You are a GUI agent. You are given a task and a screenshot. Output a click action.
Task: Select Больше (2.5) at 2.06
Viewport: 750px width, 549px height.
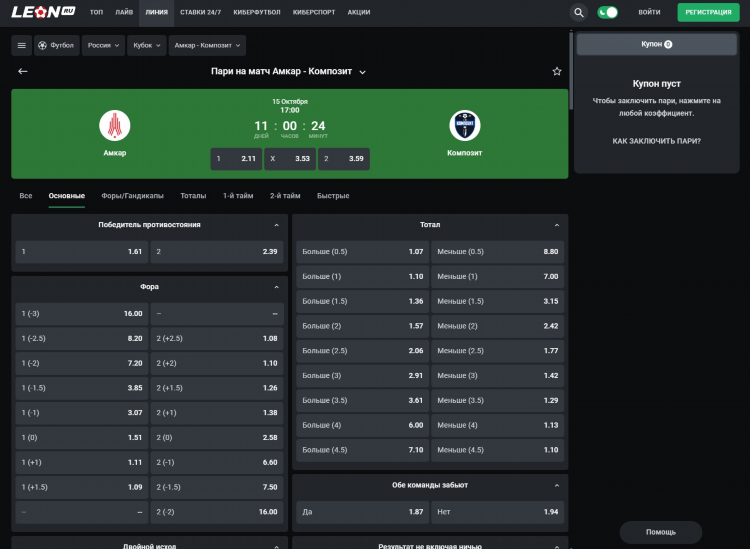click(363, 351)
